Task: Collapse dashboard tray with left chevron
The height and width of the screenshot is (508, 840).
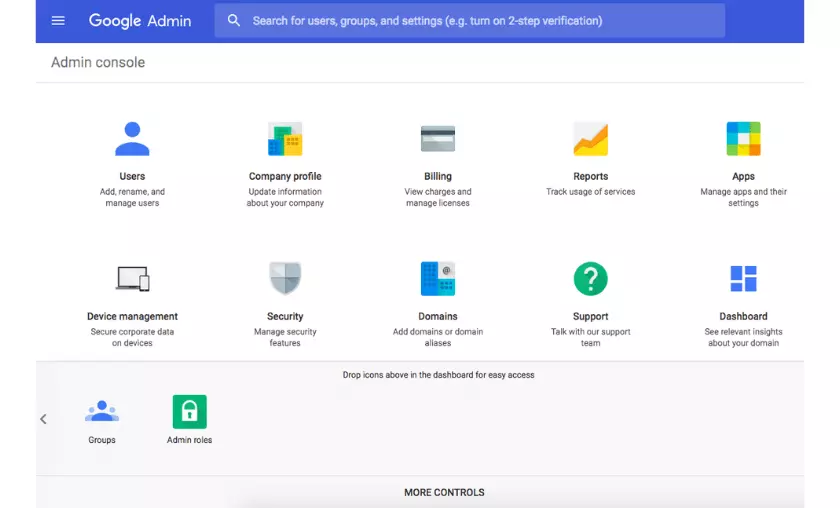Action: coord(43,419)
